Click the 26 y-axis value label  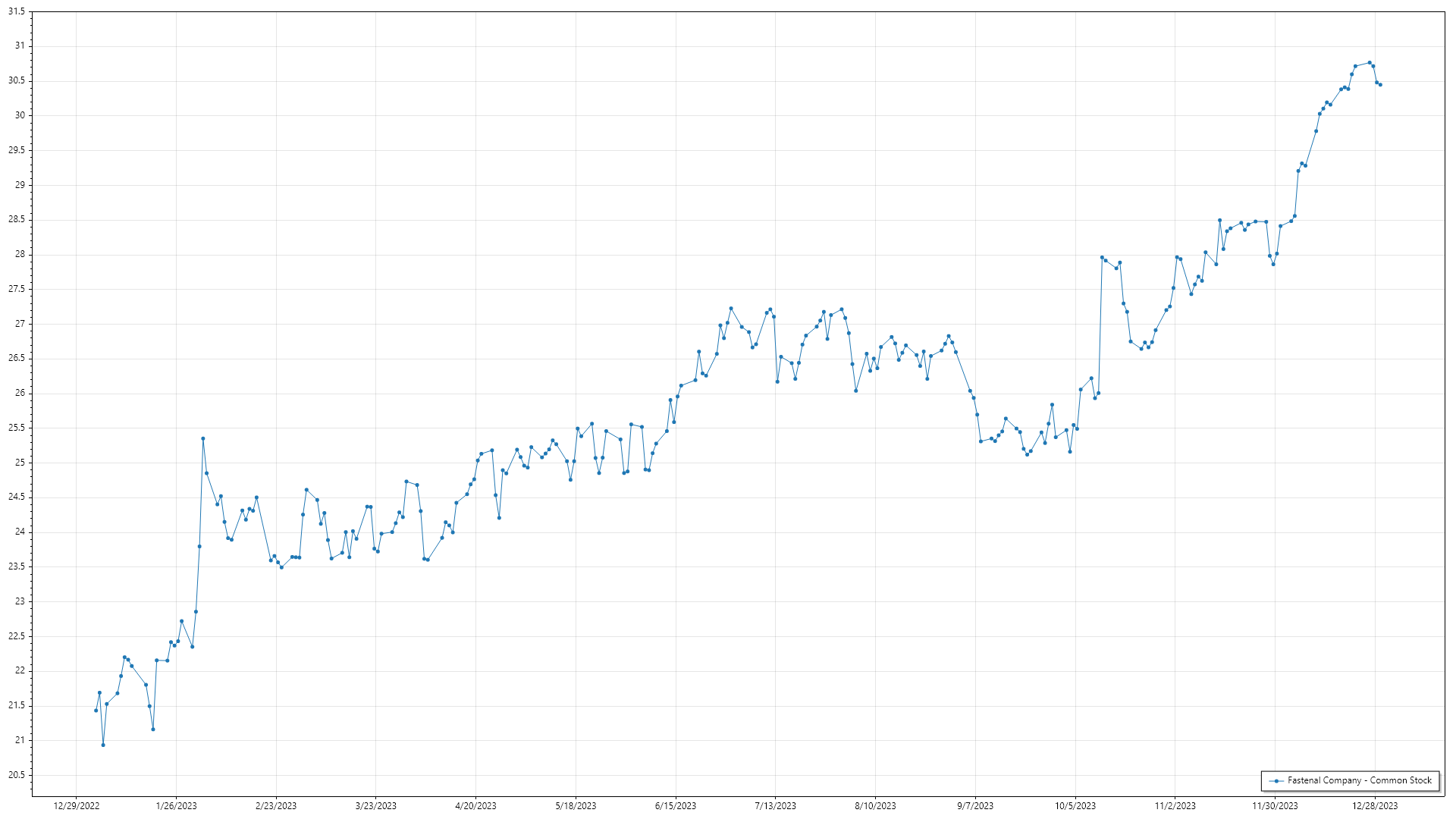point(20,394)
